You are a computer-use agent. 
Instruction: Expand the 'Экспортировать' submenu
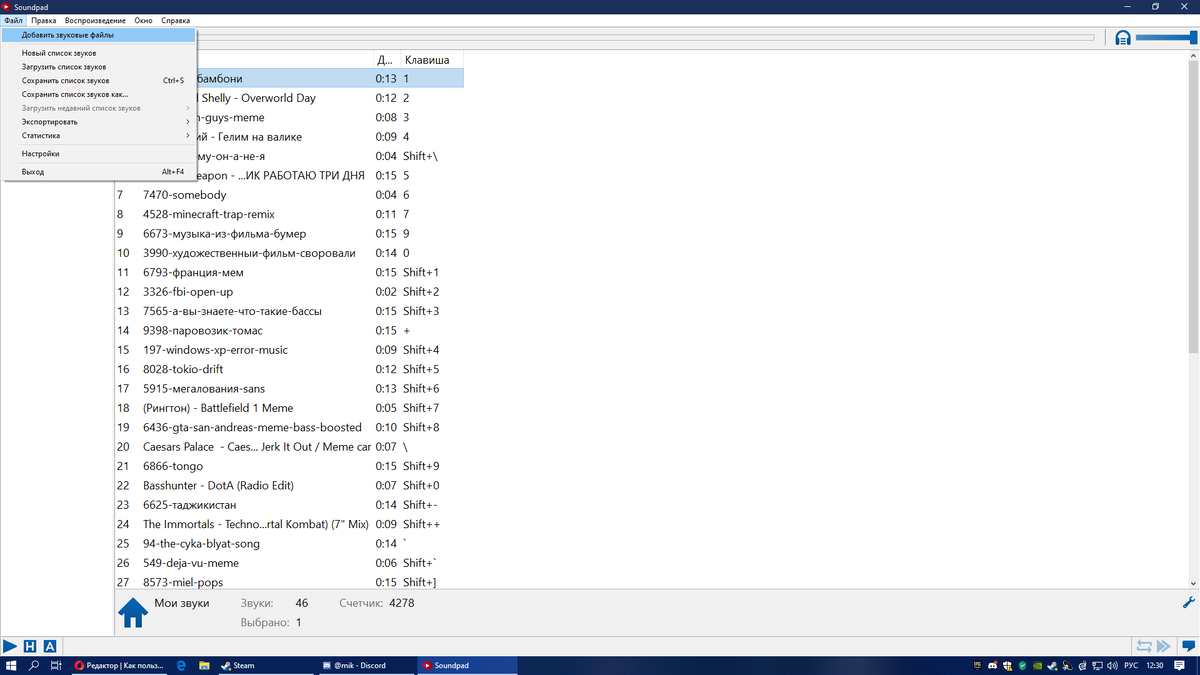(x=99, y=122)
